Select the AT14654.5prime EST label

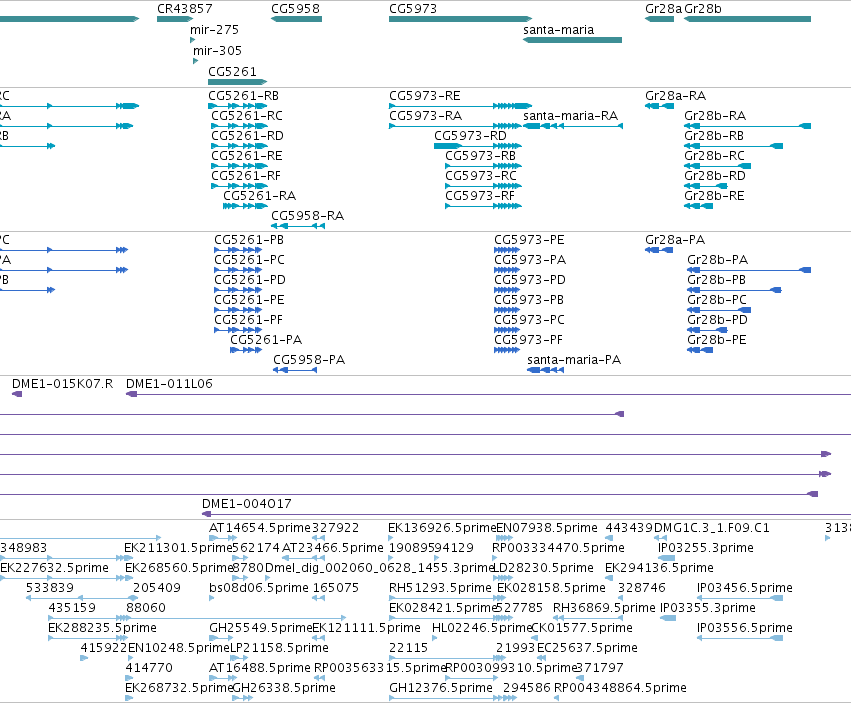pyautogui.click(x=260, y=528)
